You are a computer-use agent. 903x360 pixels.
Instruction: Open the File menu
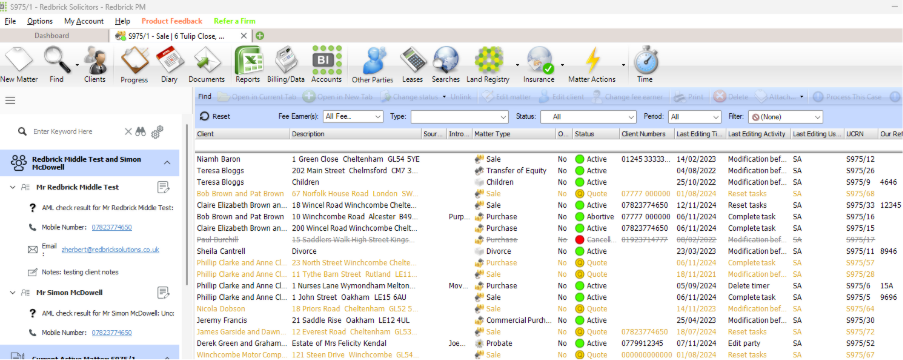coord(10,21)
